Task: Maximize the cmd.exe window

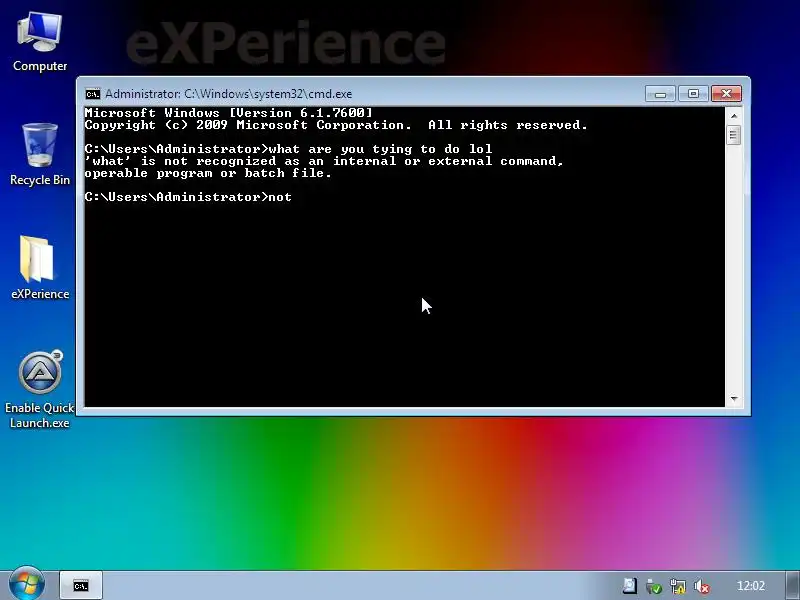Action: coord(693,94)
